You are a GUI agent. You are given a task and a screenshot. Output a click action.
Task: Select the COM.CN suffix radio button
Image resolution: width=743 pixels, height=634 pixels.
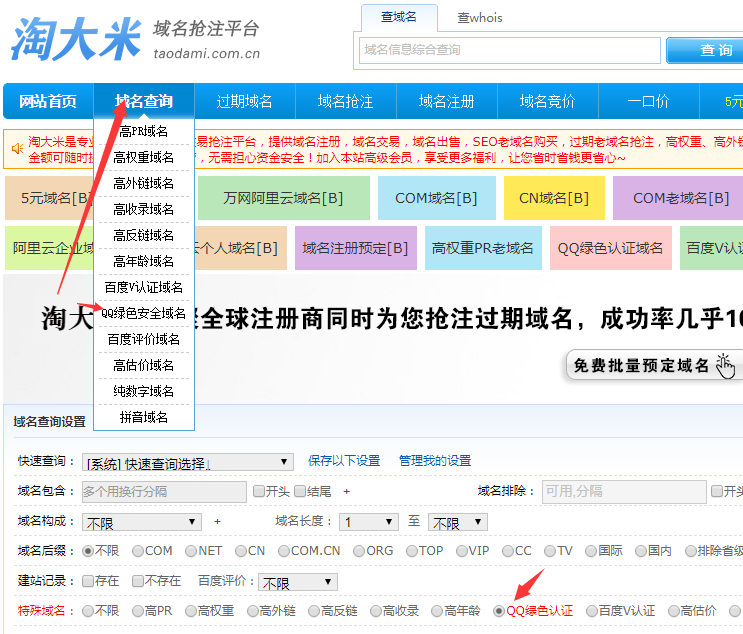(x=284, y=552)
